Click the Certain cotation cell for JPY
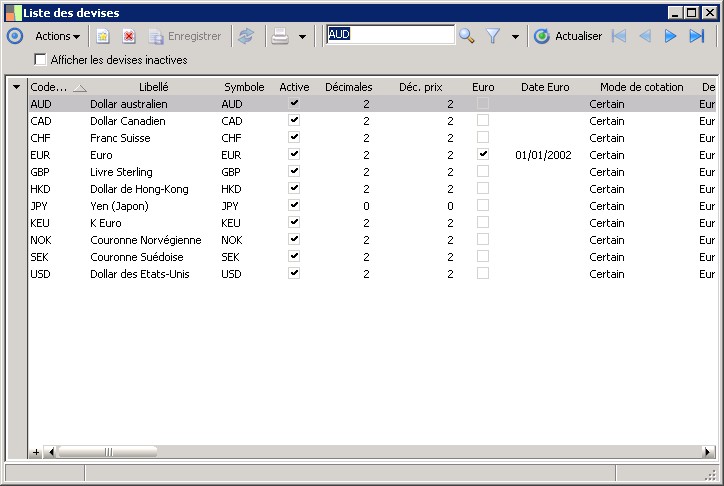Screen dimensions: 724x486 [x=607, y=206]
